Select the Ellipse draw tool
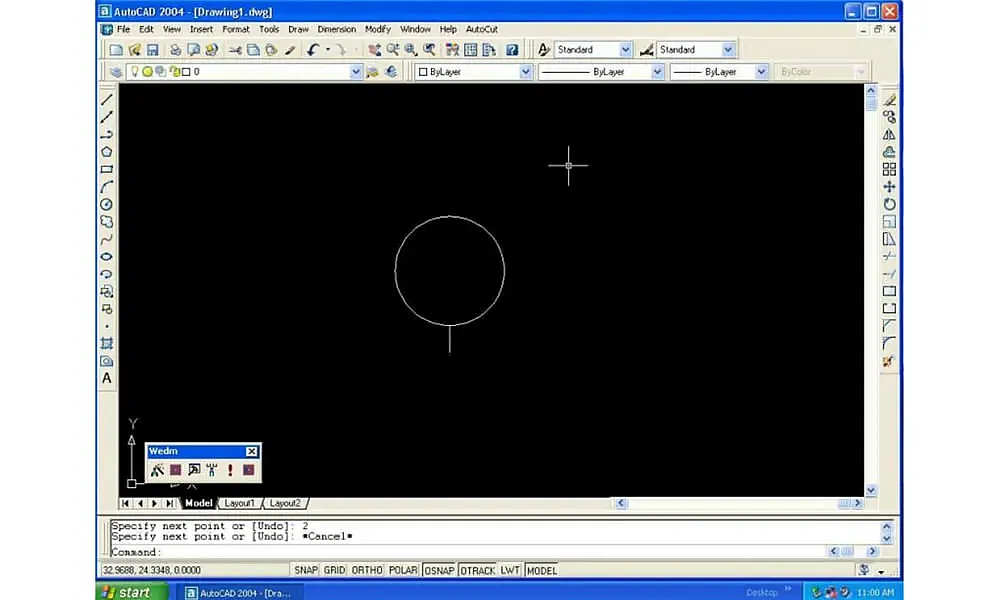Image resolution: width=1000 pixels, height=600 pixels. point(107,256)
